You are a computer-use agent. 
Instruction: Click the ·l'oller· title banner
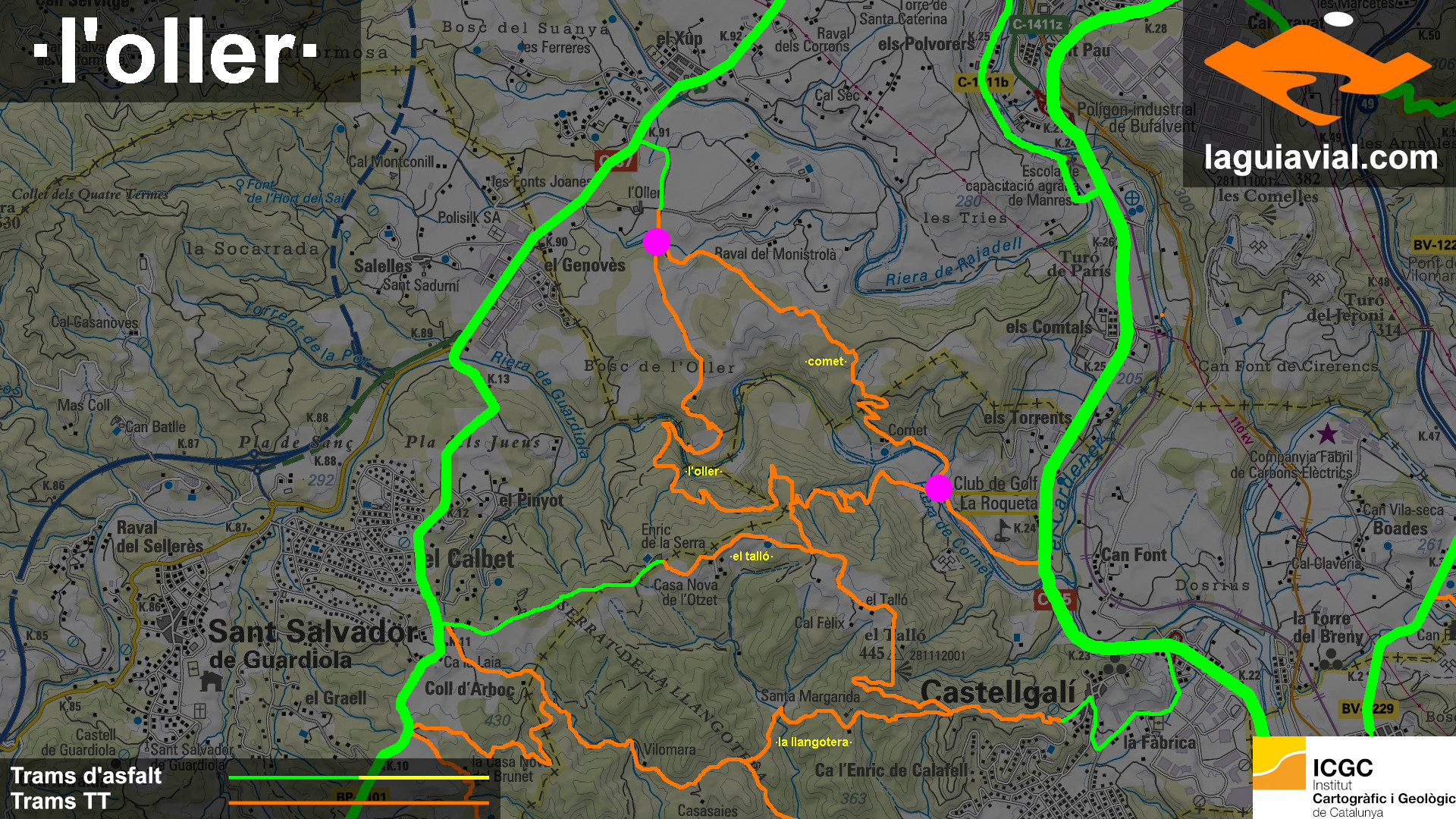click(x=176, y=52)
